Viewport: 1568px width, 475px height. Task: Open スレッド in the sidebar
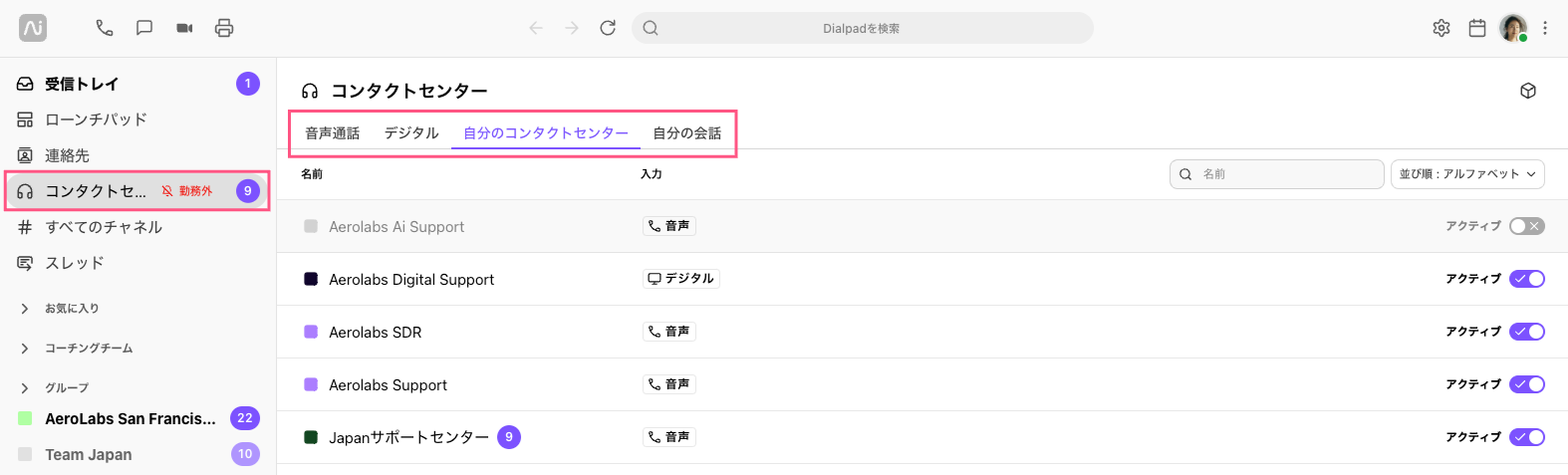[x=137, y=263]
